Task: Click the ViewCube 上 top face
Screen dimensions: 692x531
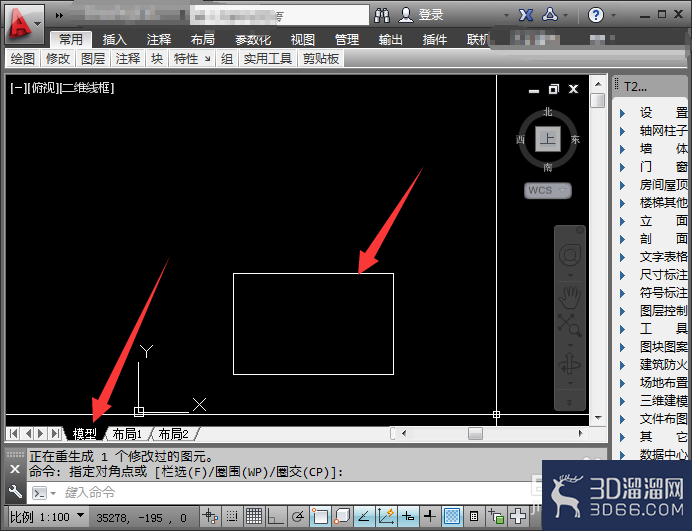Action: [548, 139]
